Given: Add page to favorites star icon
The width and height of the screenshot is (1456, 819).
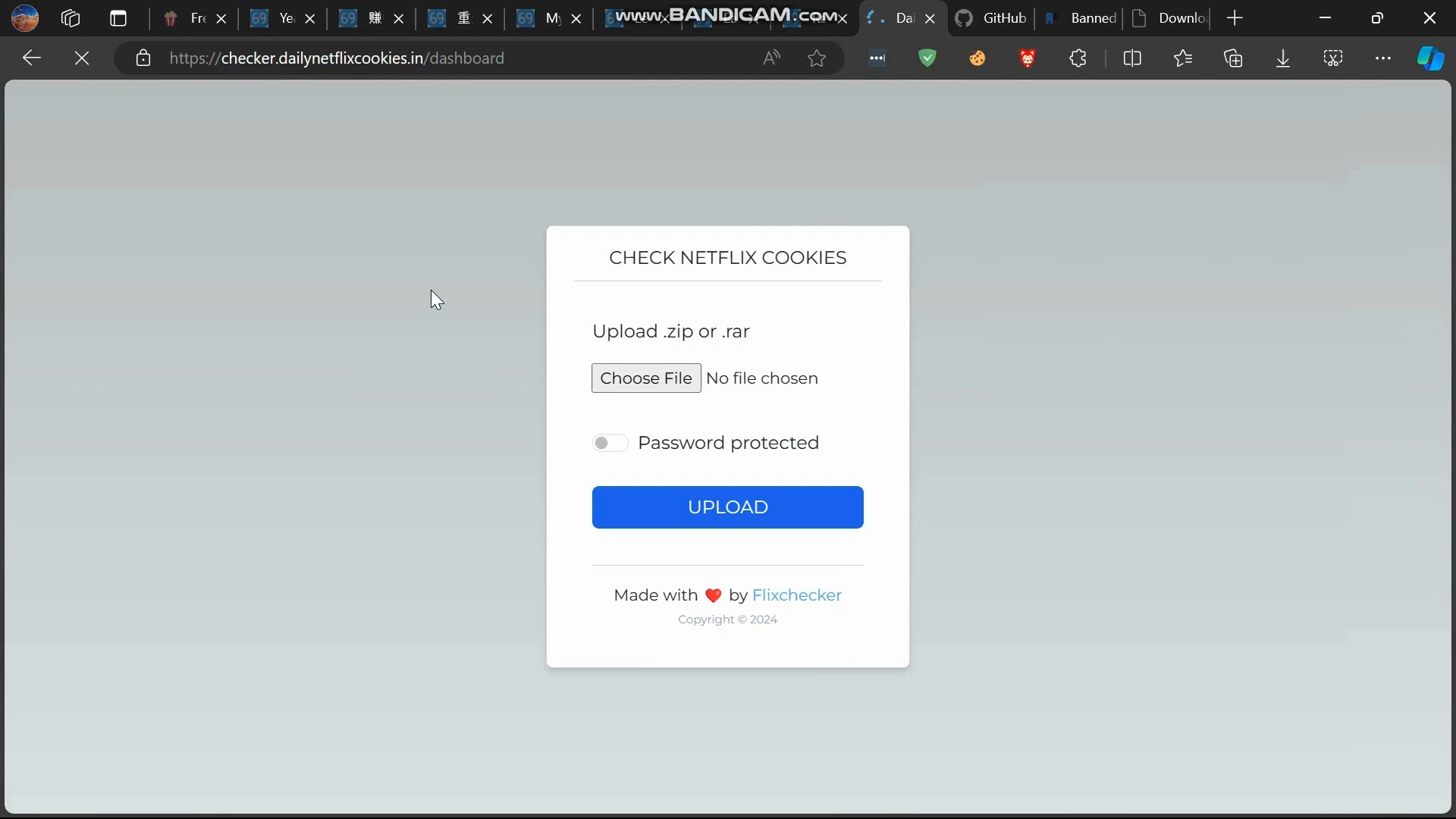Looking at the screenshot, I should coord(817,58).
